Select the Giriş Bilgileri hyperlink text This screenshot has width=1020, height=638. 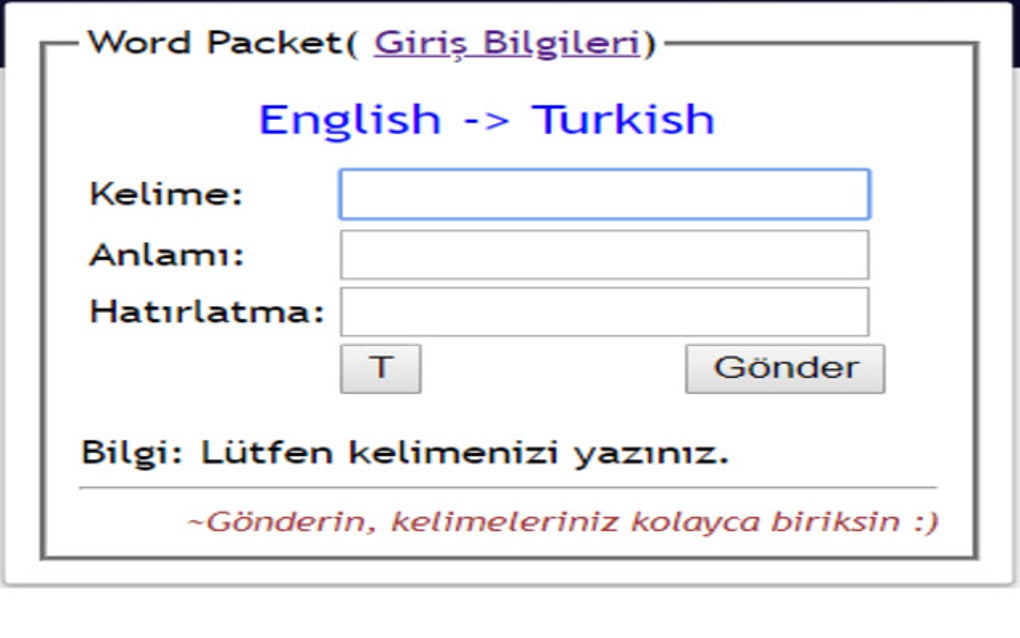[x=504, y=42]
